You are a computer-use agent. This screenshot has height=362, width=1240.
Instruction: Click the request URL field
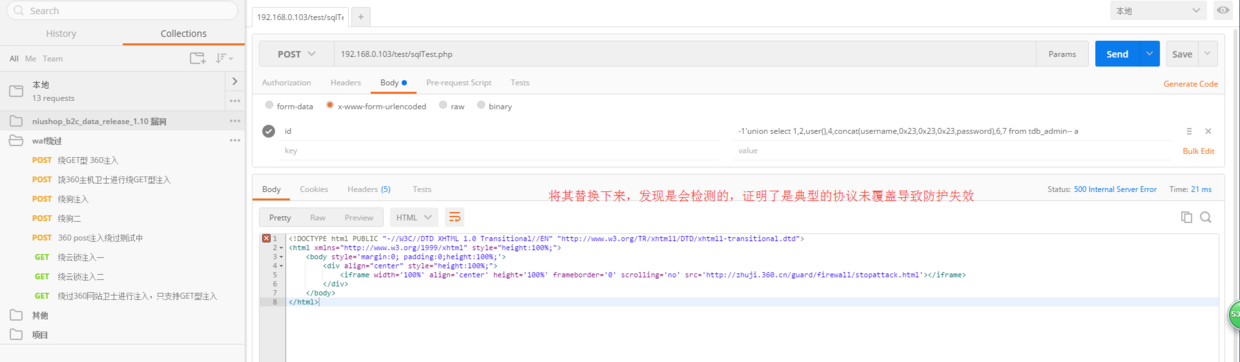click(684, 54)
